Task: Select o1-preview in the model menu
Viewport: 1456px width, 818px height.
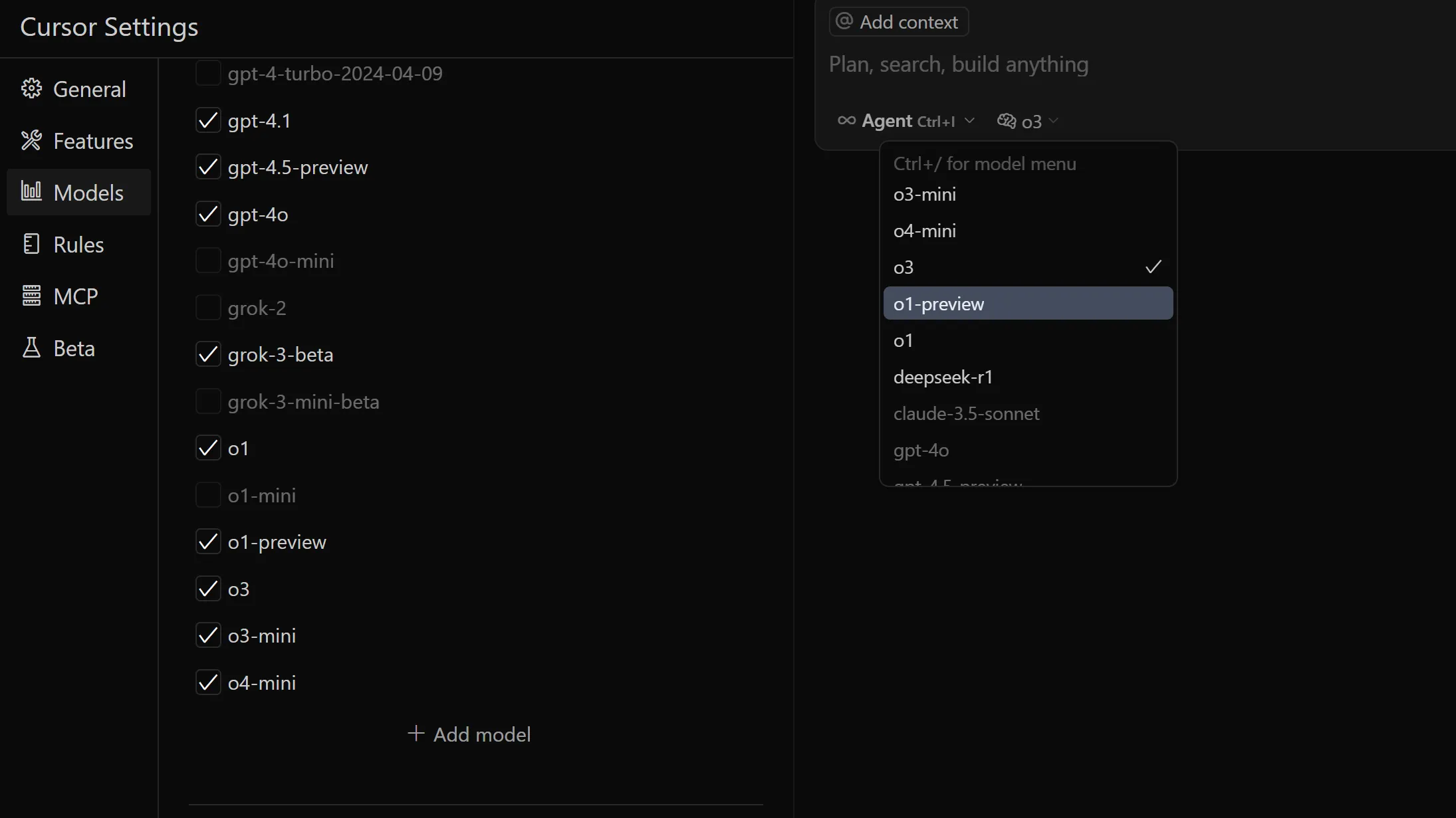Action: tap(1028, 304)
